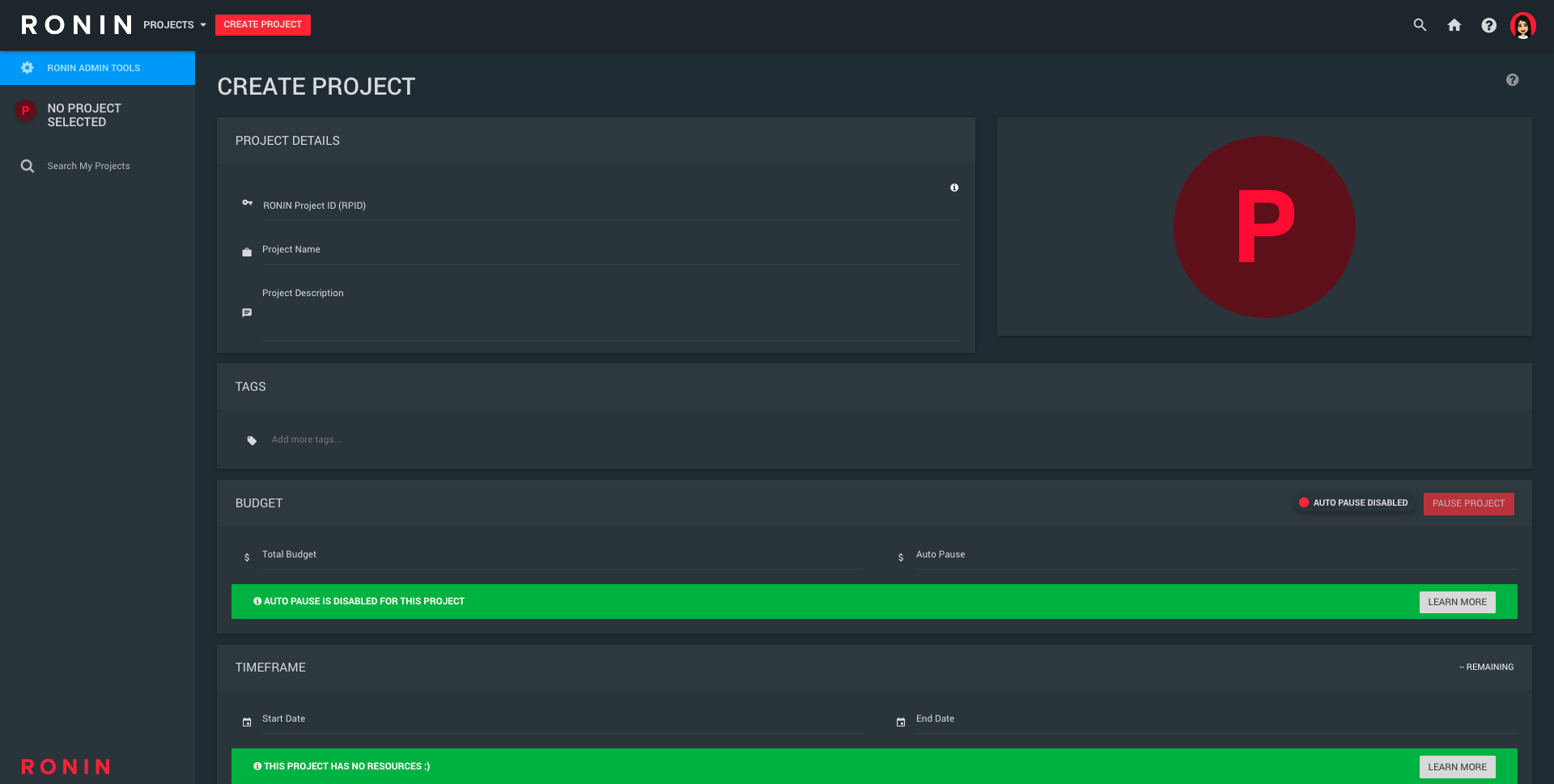The width and height of the screenshot is (1554, 784).
Task: Click the Auto Pause amount field
Action: point(1216,555)
